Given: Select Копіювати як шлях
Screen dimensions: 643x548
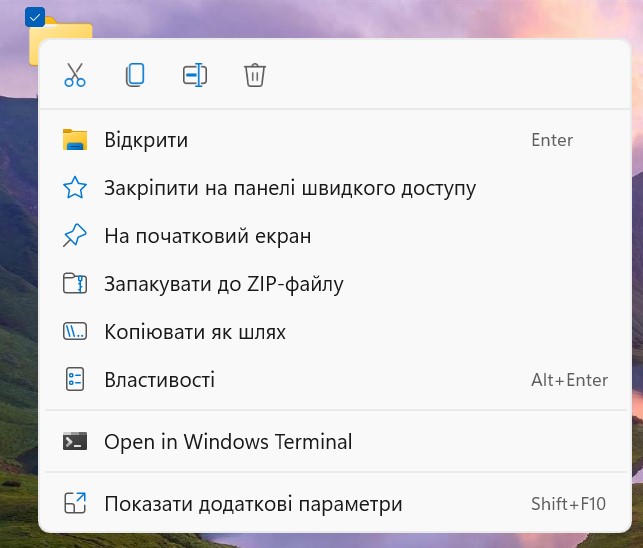Looking at the screenshot, I should tap(334, 332).
